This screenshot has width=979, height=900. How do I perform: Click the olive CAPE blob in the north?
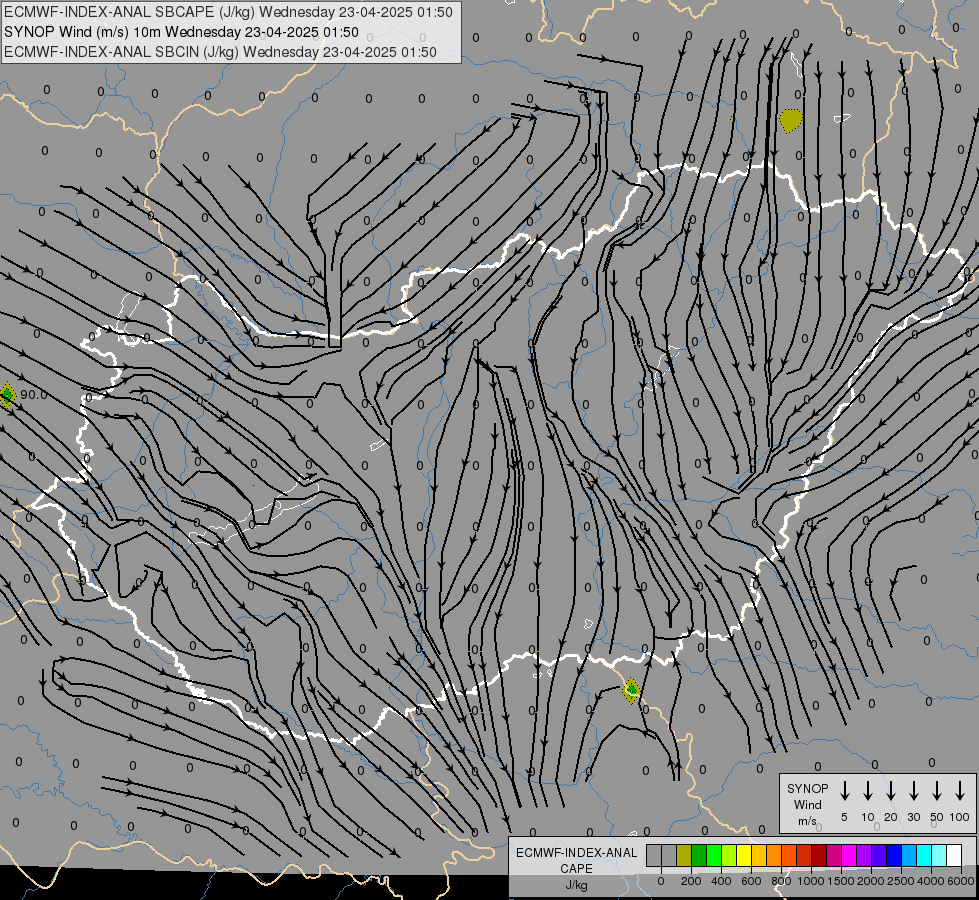pos(791,120)
